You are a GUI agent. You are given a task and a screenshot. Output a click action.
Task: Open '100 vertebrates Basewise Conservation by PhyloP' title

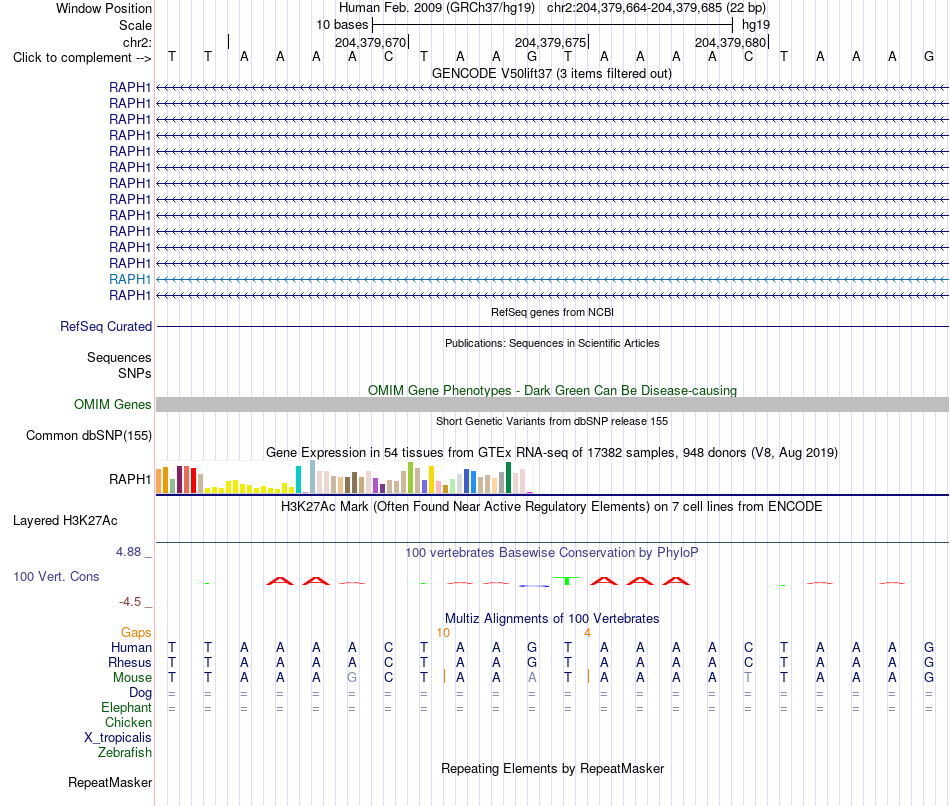coord(551,553)
